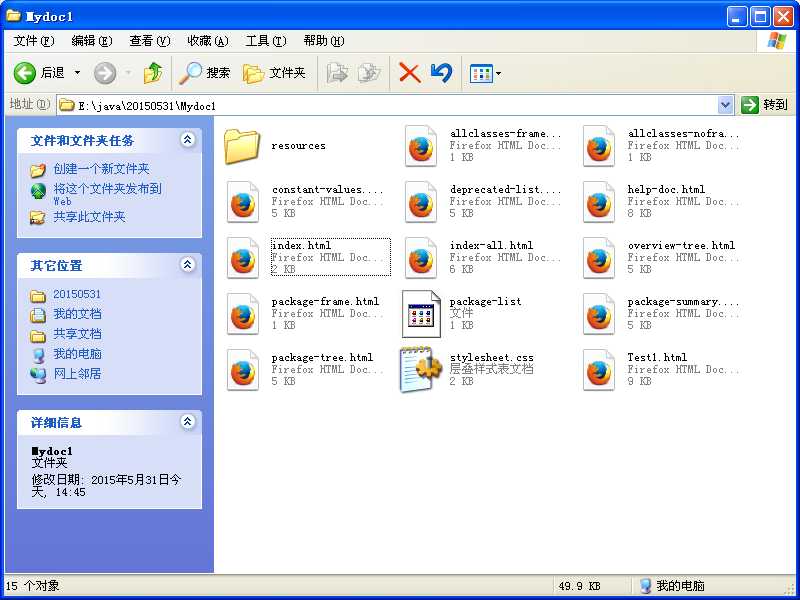Click the Test1.html file name text
Image resolution: width=800 pixels, height=600 pixels.
[x=657, y=357]
